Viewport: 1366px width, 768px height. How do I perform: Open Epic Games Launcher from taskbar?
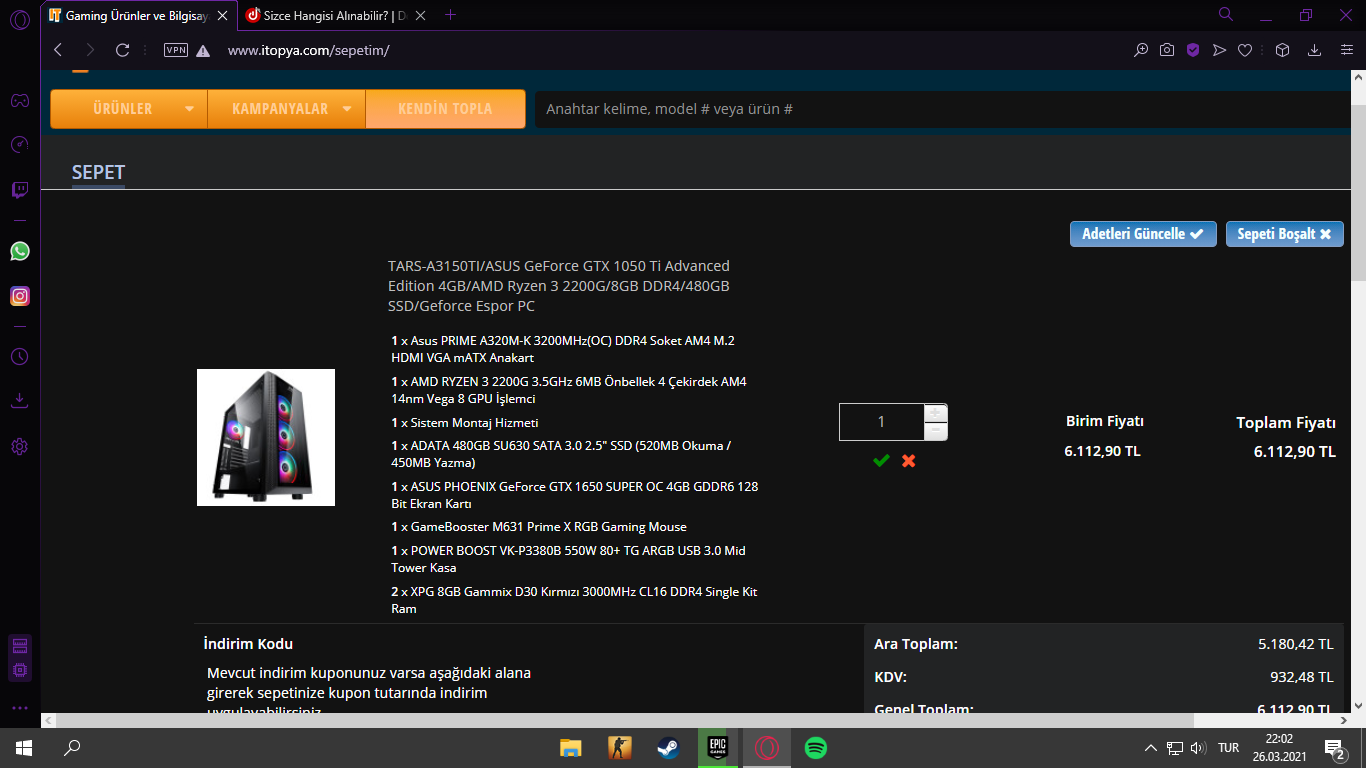(717, 748)
